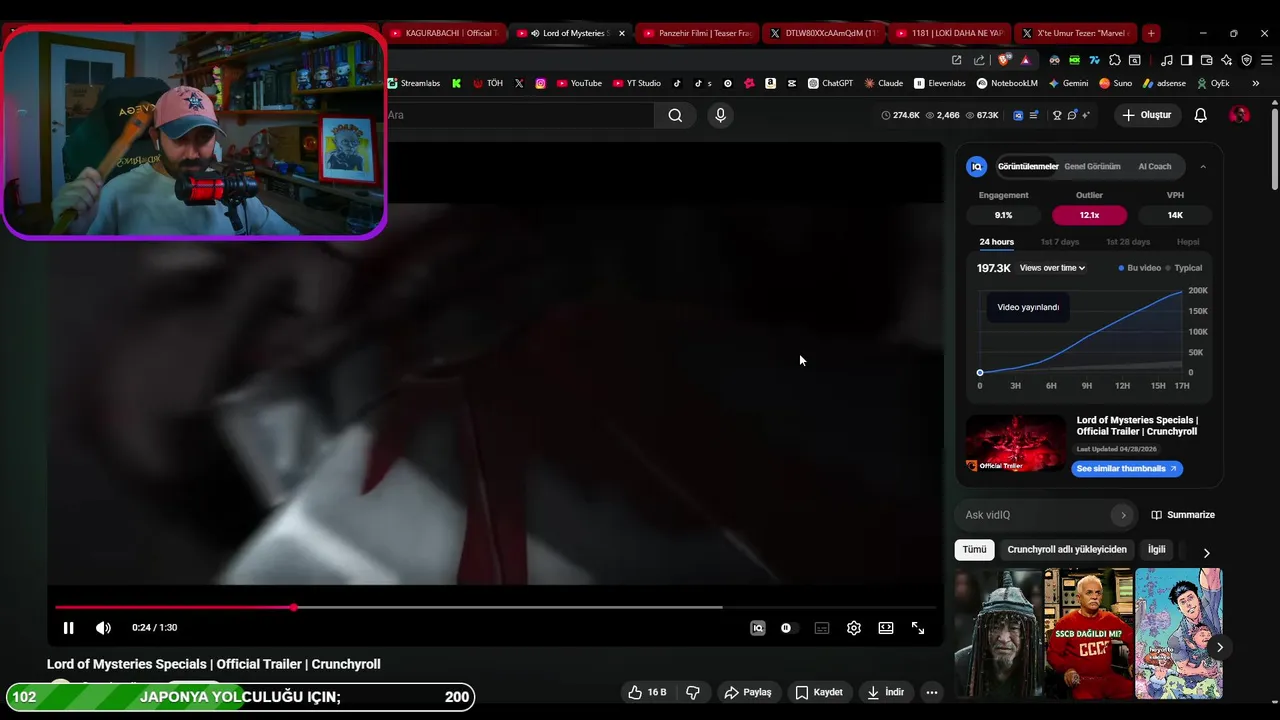The height and width of the screenshot is (720, 1280).
Task: Open YT Studio bookmark
Action: point(637,83)
